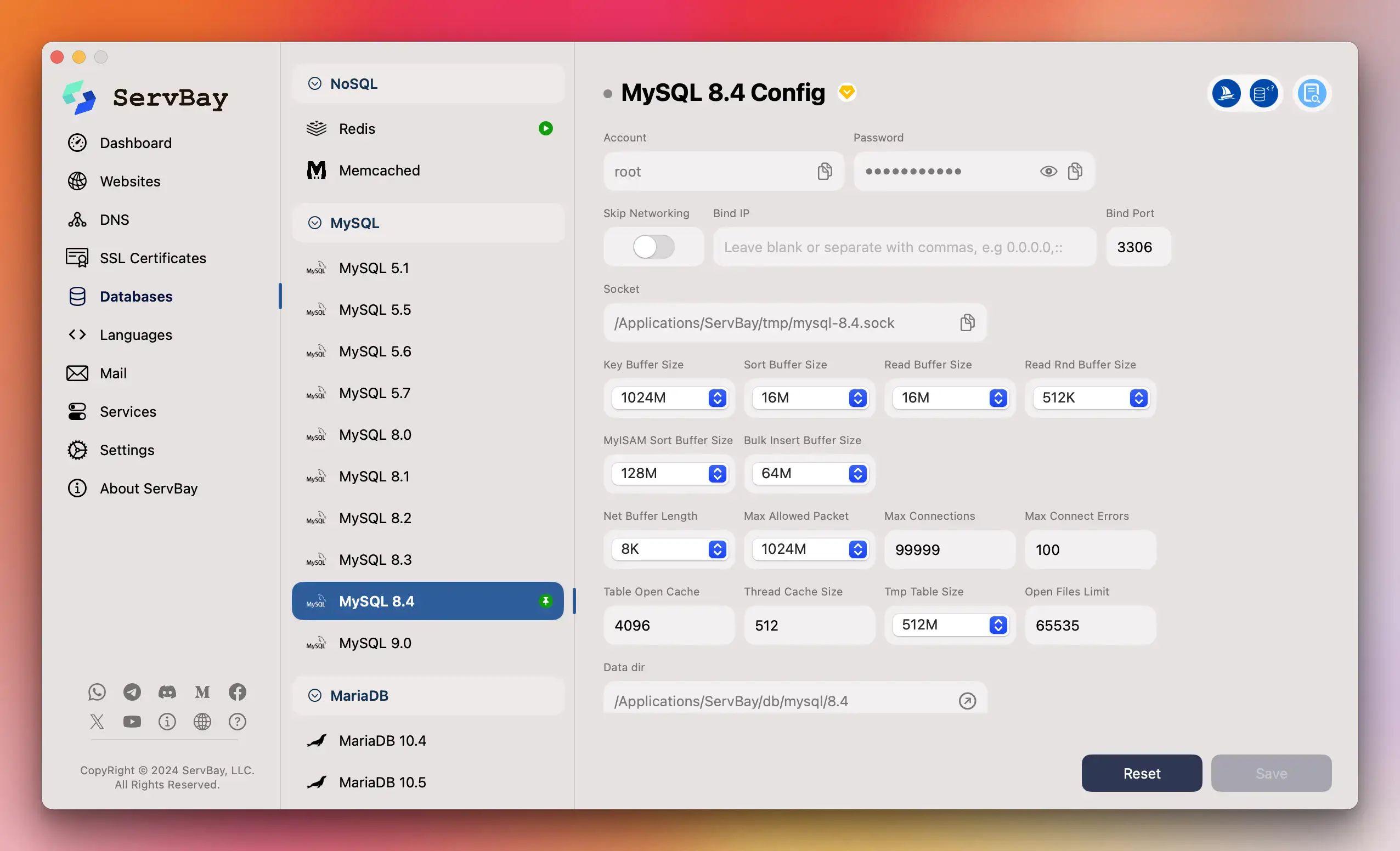Click the copy icon next to root account
The image size is (1400, 851).
tap(824, 171)
